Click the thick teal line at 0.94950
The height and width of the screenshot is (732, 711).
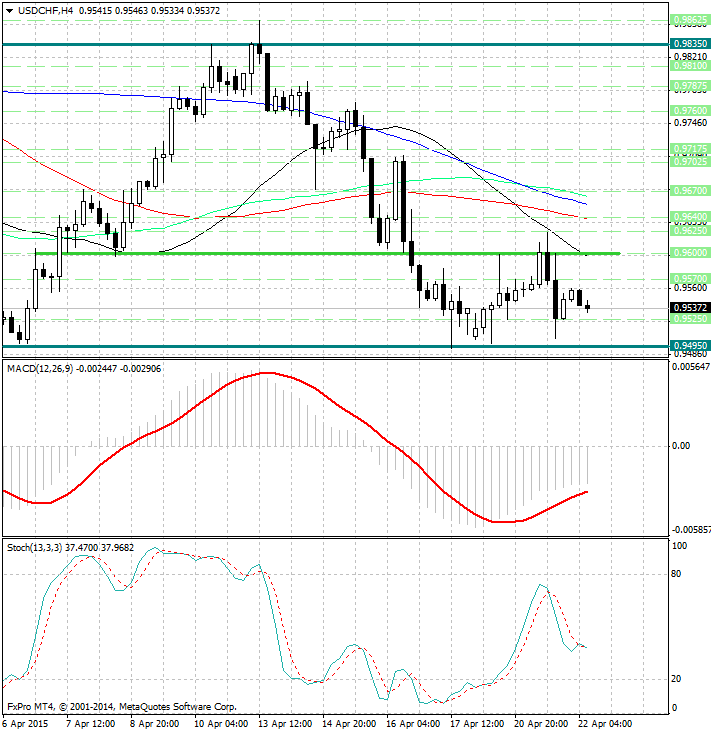coord(335,346)
